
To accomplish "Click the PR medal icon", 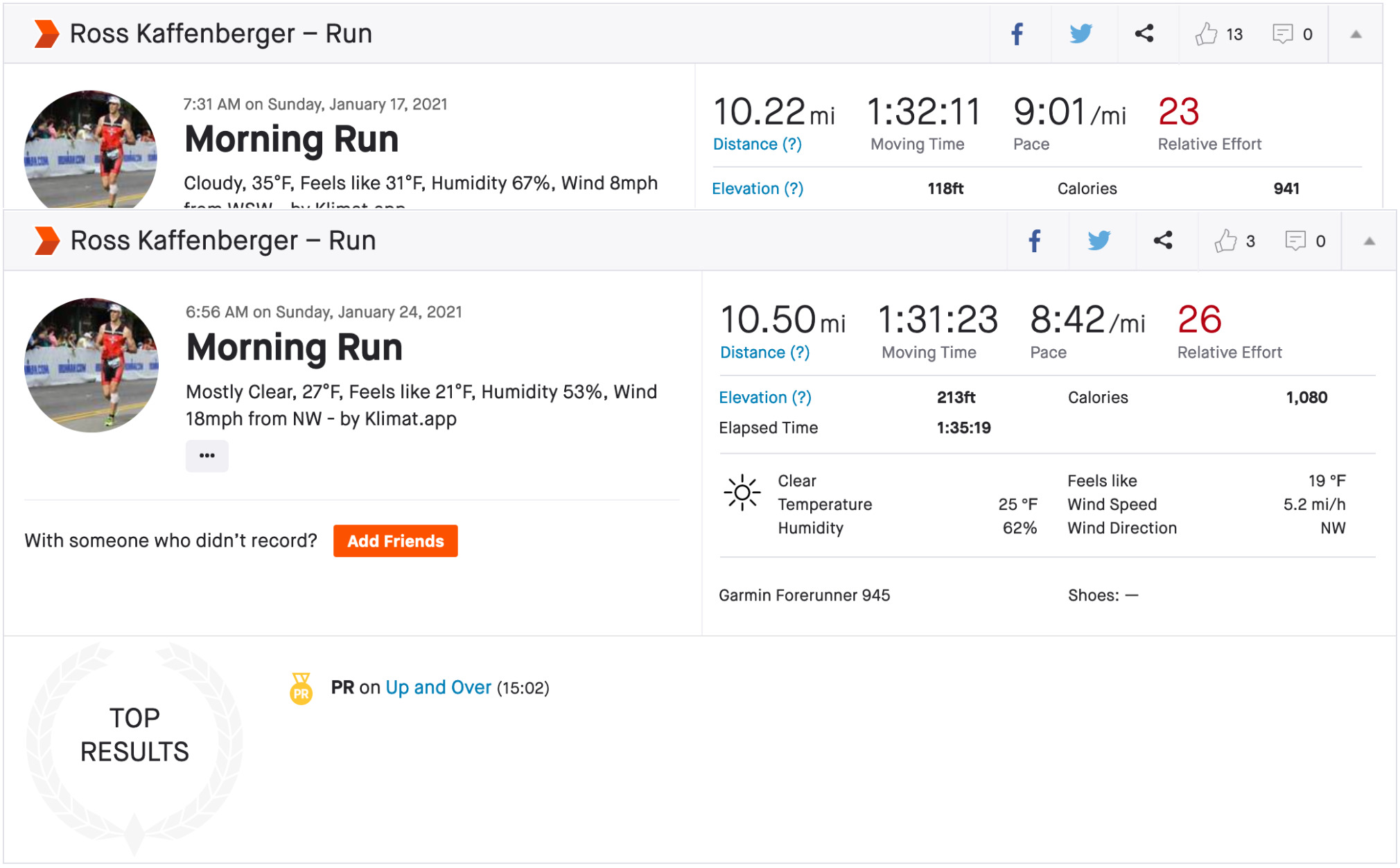I will [301, 689].
